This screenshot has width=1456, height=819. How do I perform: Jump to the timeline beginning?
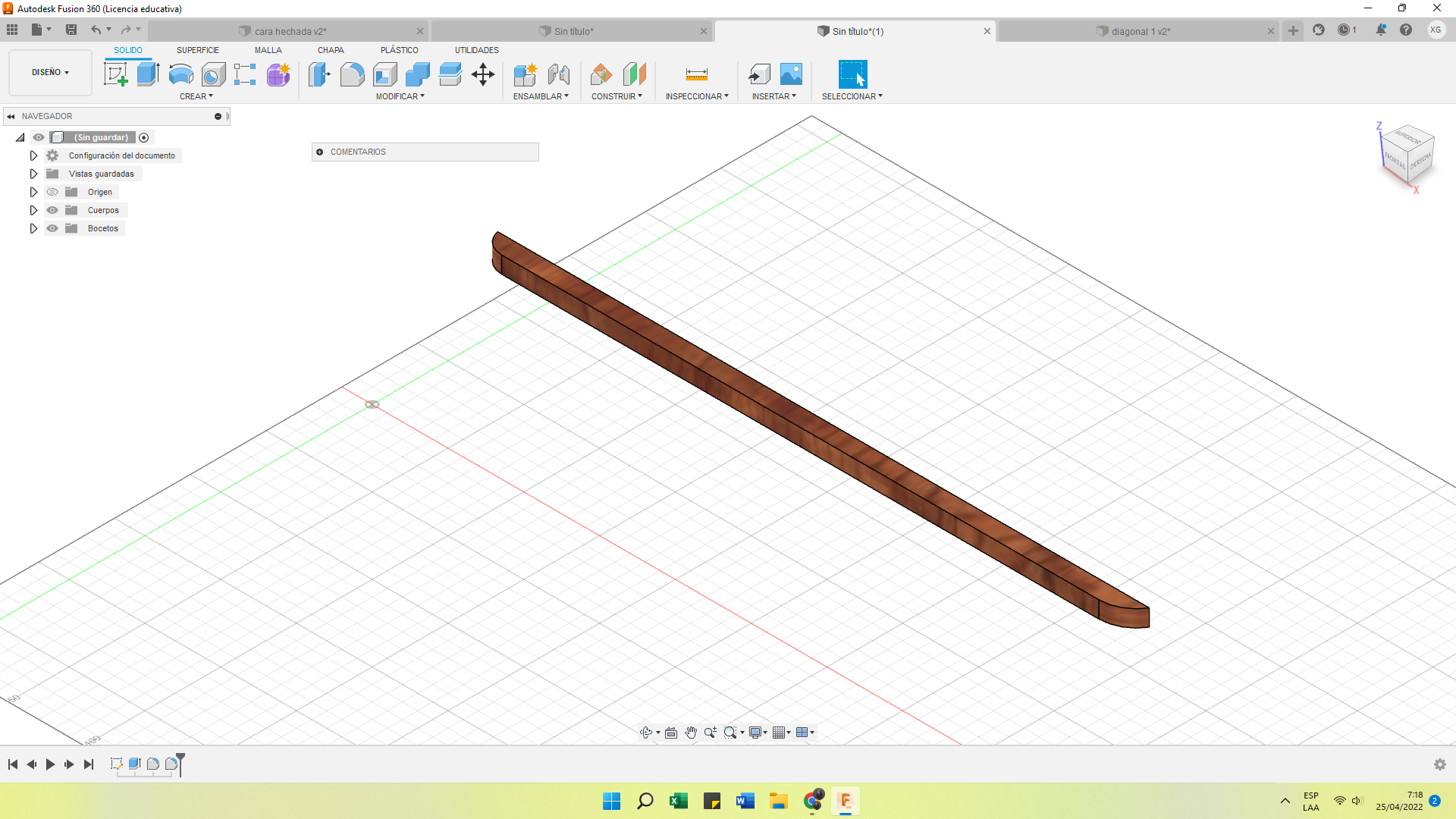click(13, 764)
